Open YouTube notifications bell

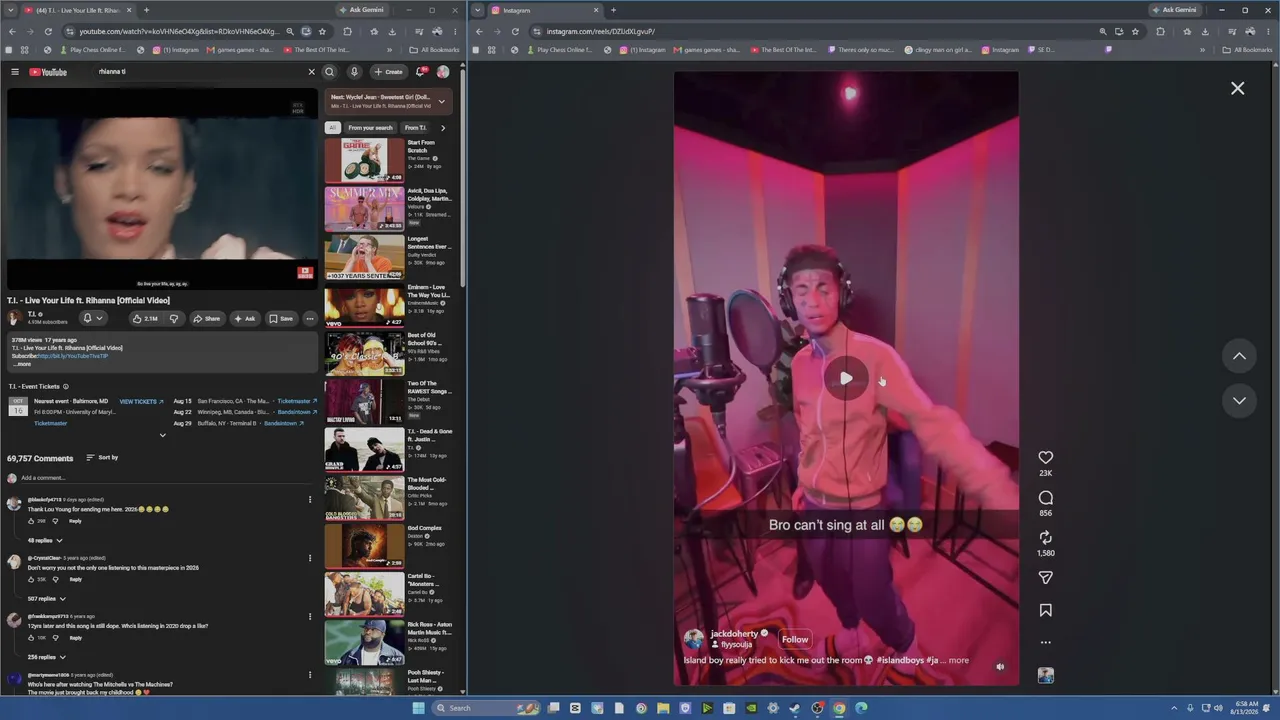(421, 72)
